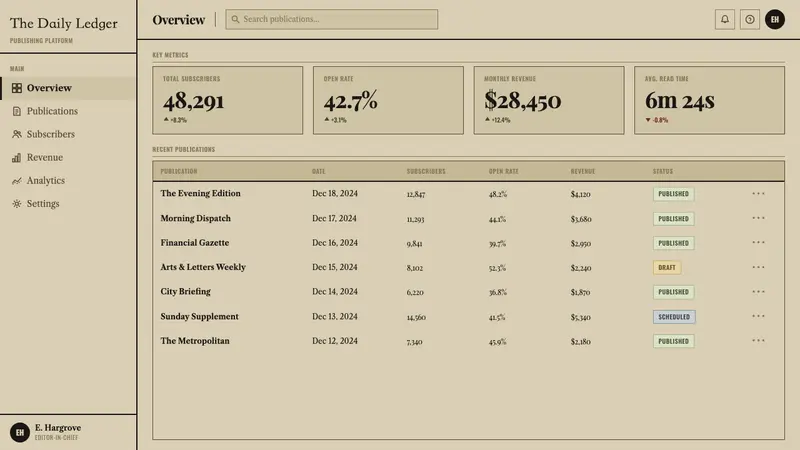Select the 52.3% open rate cell

(x=497, y=268)
